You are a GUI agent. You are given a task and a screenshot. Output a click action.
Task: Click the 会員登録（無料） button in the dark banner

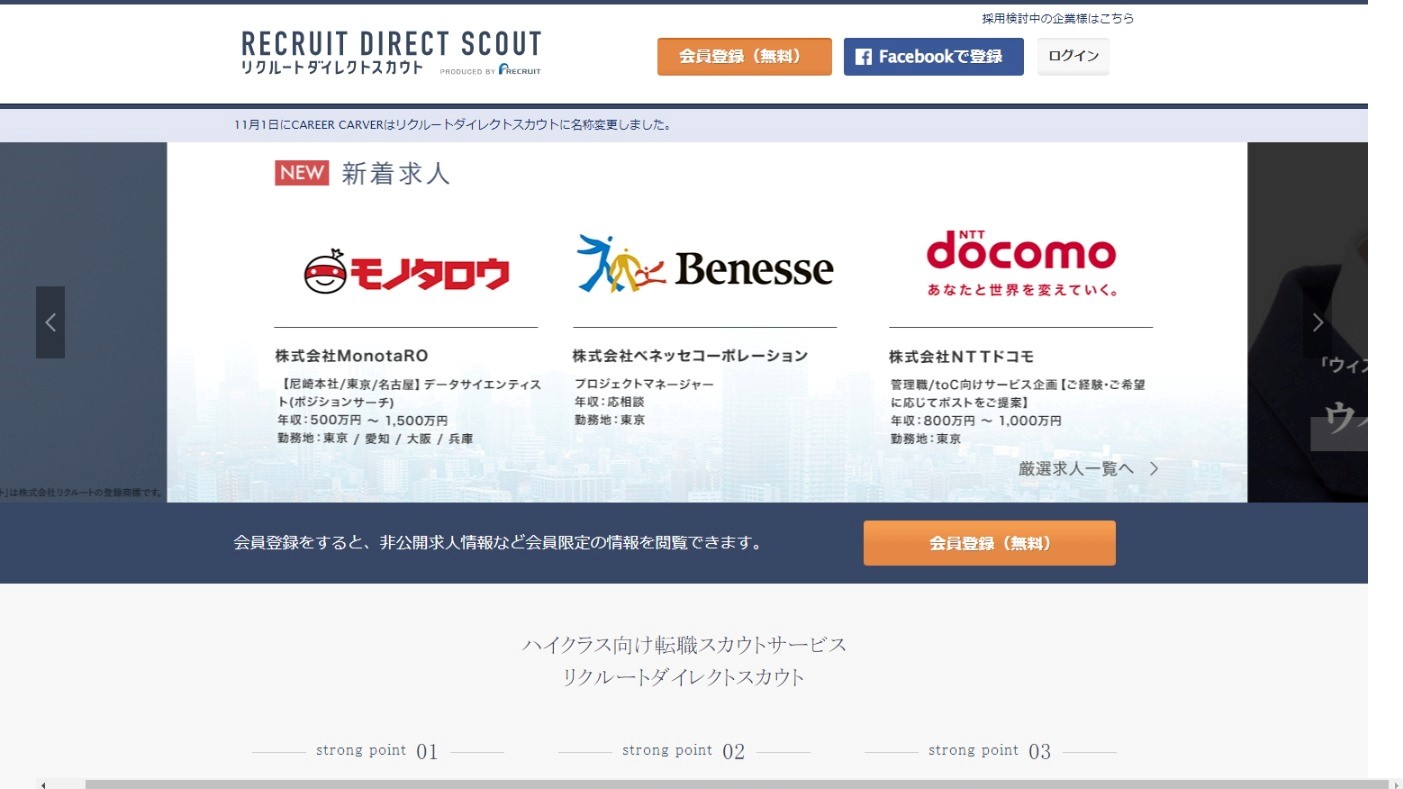click(989, 543)
